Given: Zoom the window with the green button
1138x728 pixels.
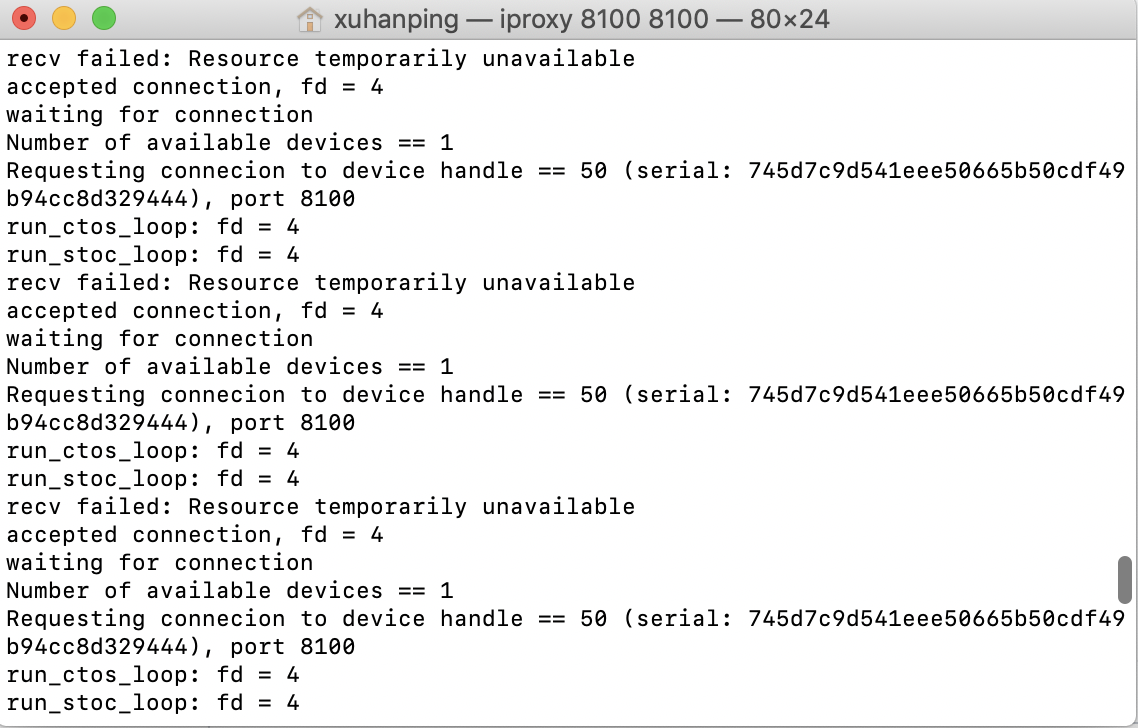Looking at the screenshot, I should [104, 18].
